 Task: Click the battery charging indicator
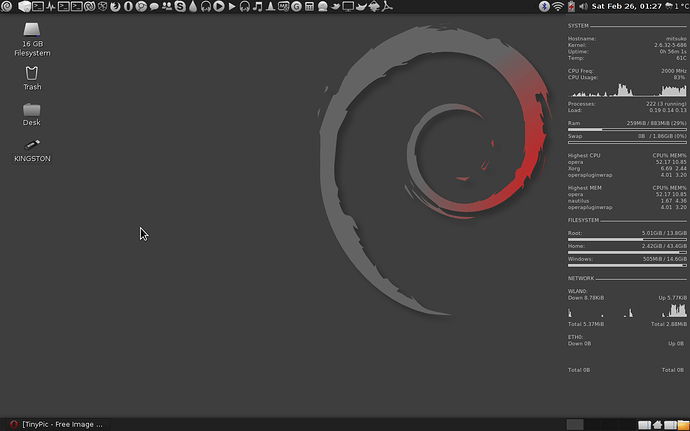[571, 6]
